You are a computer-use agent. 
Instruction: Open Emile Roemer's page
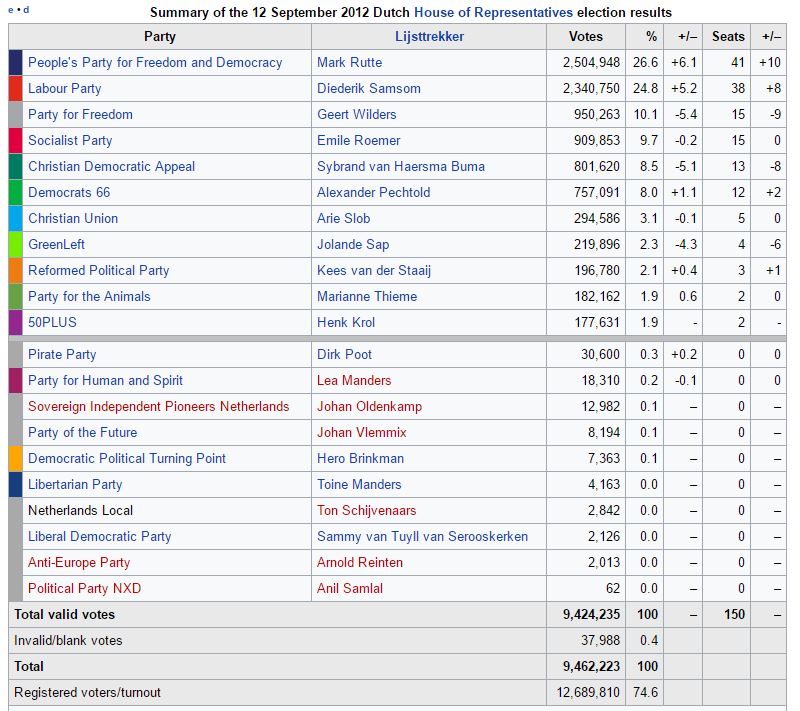tap(359, 141)
